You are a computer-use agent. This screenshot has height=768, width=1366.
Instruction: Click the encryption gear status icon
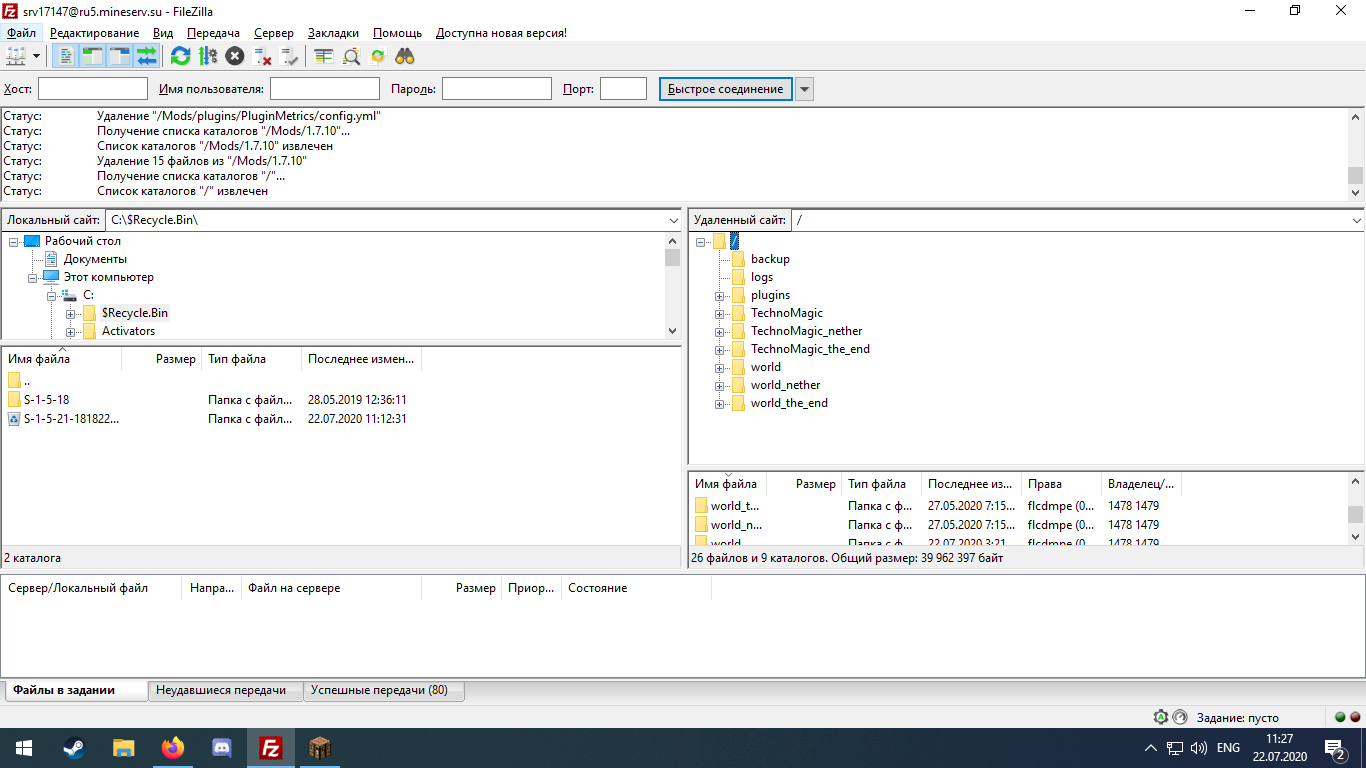pyautogui.click(x=1161, y=717)
